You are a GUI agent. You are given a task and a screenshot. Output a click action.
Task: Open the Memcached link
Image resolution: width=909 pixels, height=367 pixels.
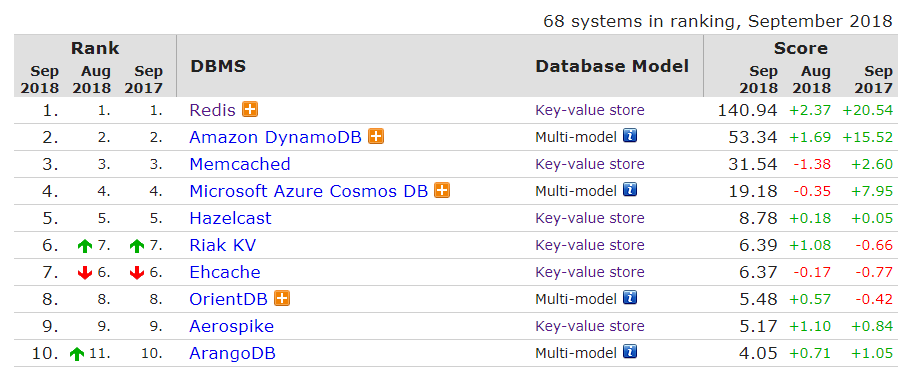(240, 164)
